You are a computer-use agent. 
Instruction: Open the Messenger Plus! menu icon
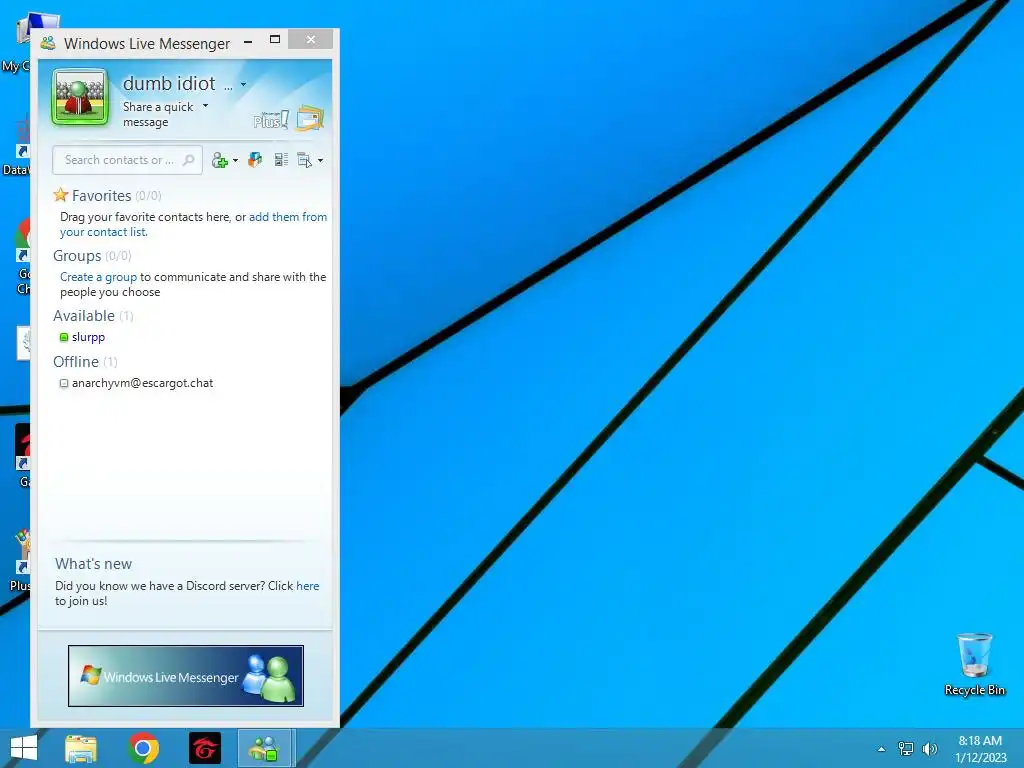271,120
